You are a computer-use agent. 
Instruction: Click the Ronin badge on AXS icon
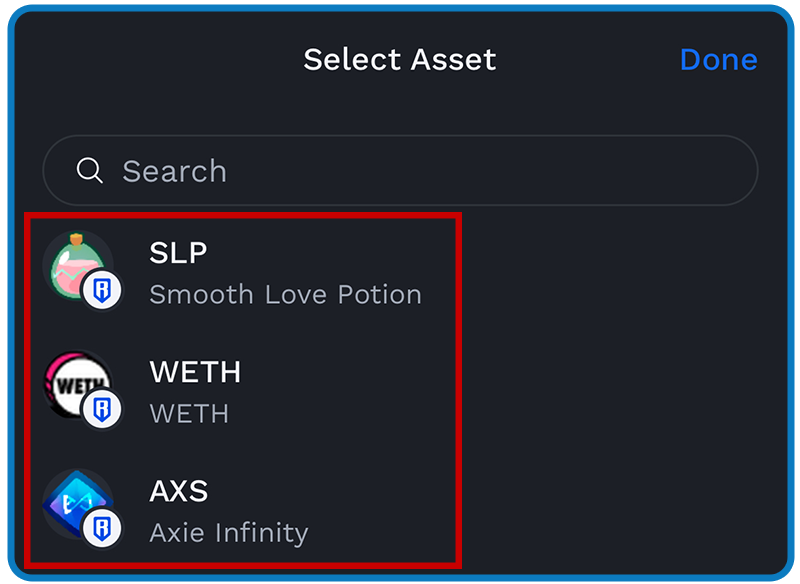[102, 528]
